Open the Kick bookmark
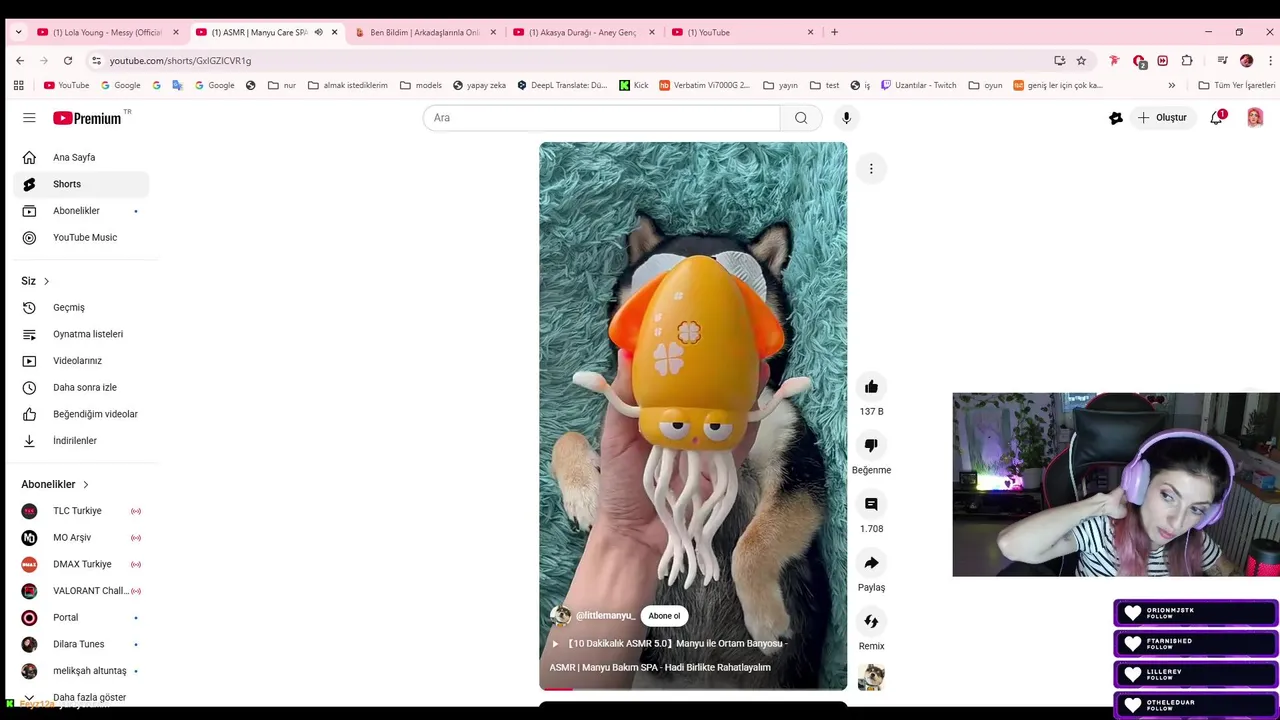 pos(634,85)
